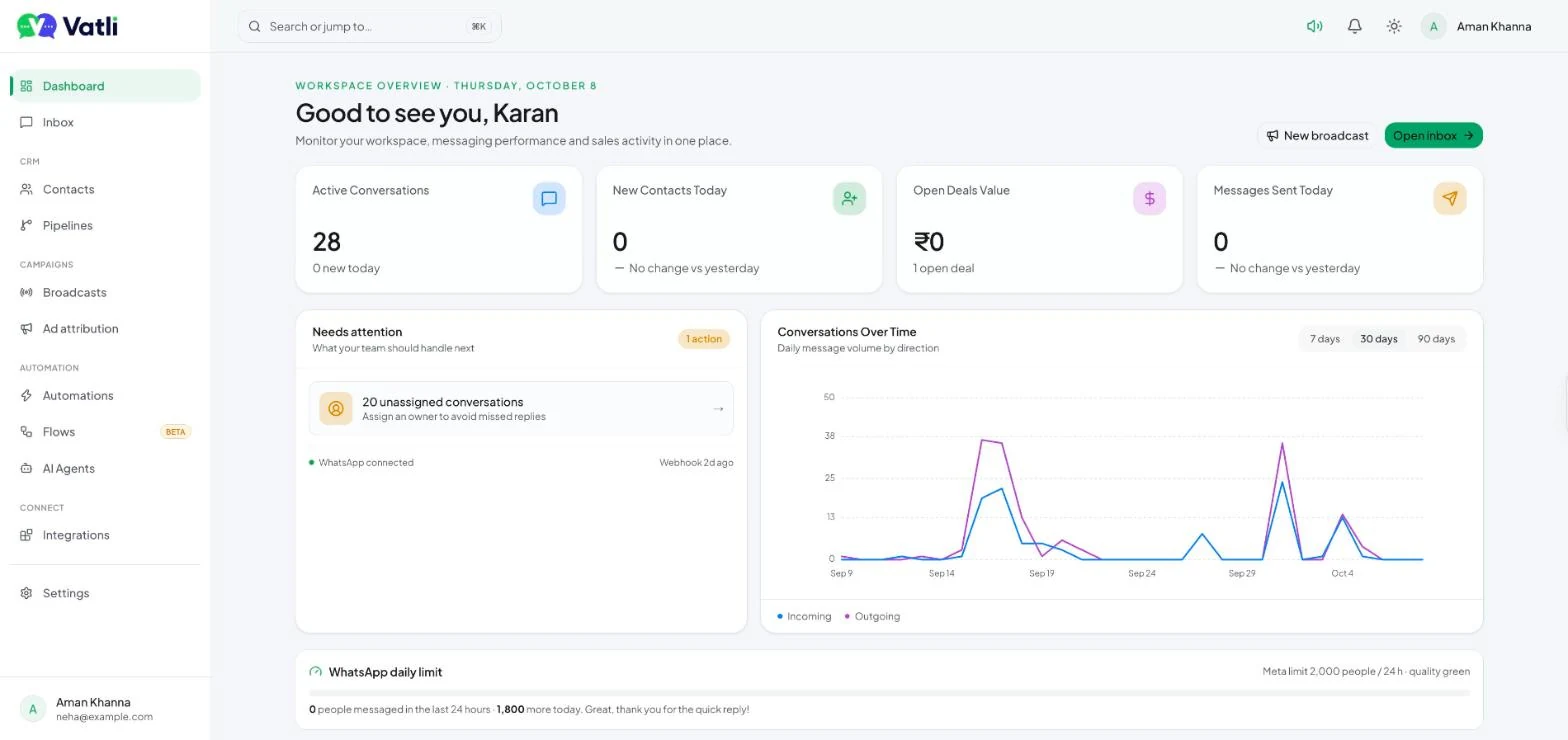Click WhatsApp connected status
Image resolution: width=1568 pixels, height=740 pixels.
(x=361, y=462)
